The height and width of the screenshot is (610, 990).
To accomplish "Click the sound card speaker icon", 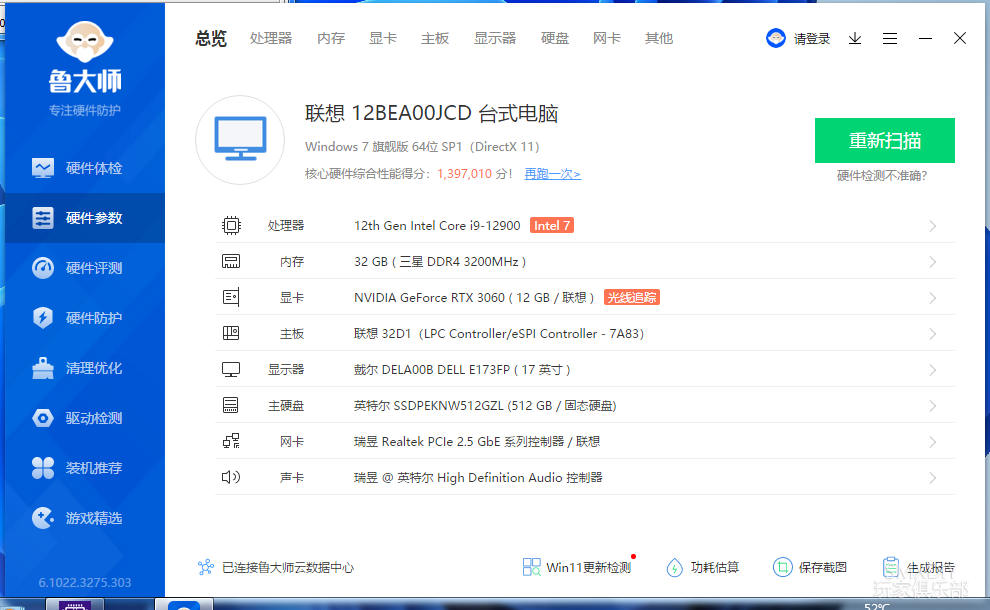I will [231, 477].
